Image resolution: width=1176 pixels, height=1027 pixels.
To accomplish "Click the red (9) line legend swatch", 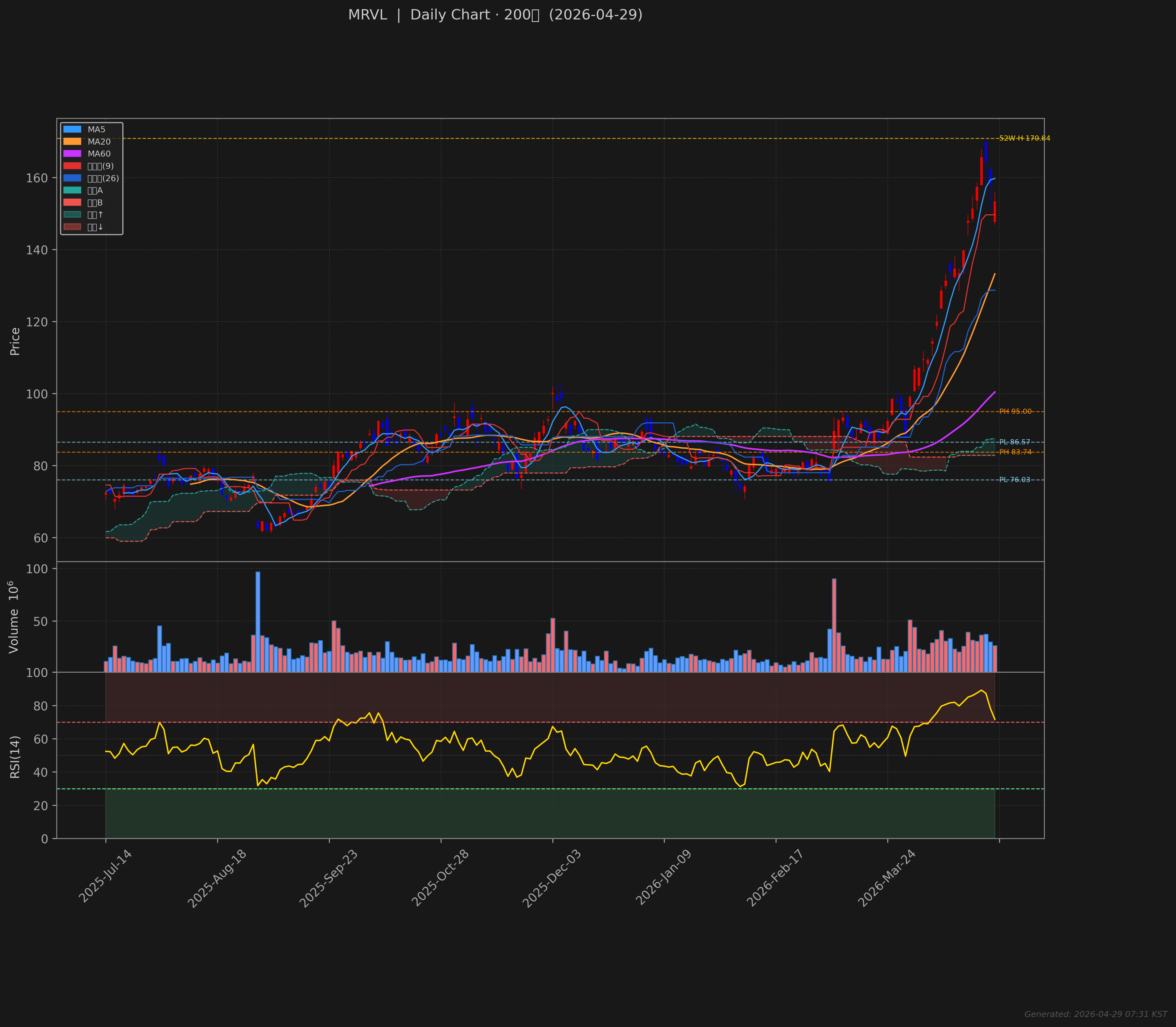I will [72, 166].
